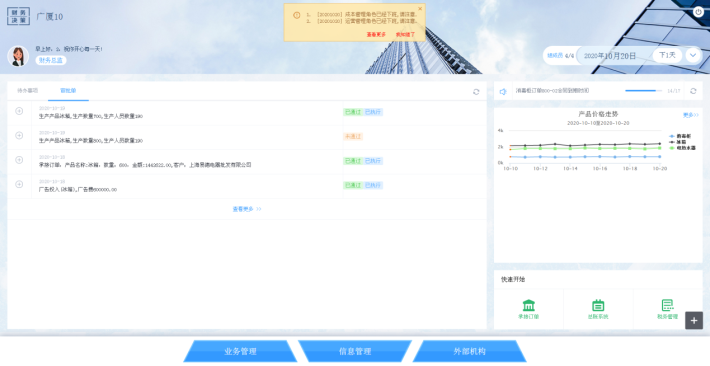This screenshot has width=710, height=366.
Task: Switch to the 待办事项 tab
Action: tap(28, 91)
